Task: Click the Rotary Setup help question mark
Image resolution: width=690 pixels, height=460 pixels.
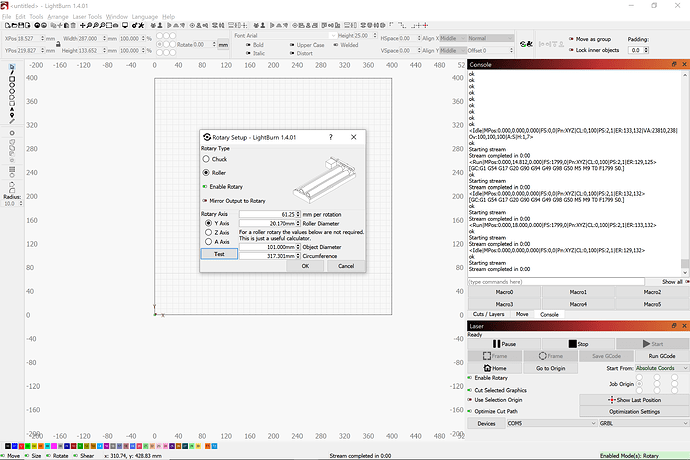Action: point(330,137)
